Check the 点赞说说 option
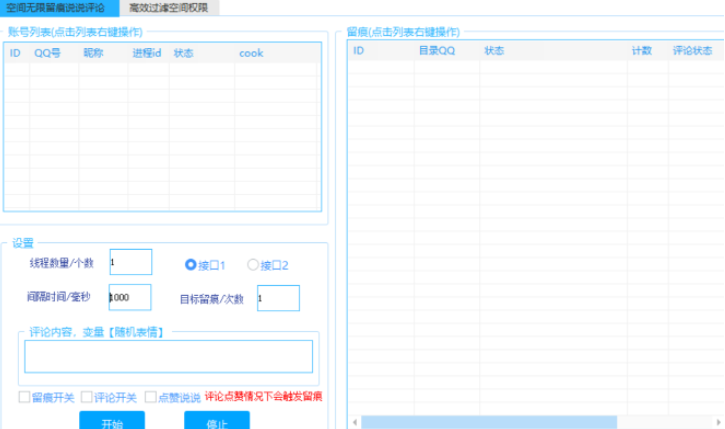Viewport: 725px width, 429px height. pos(151,397)
